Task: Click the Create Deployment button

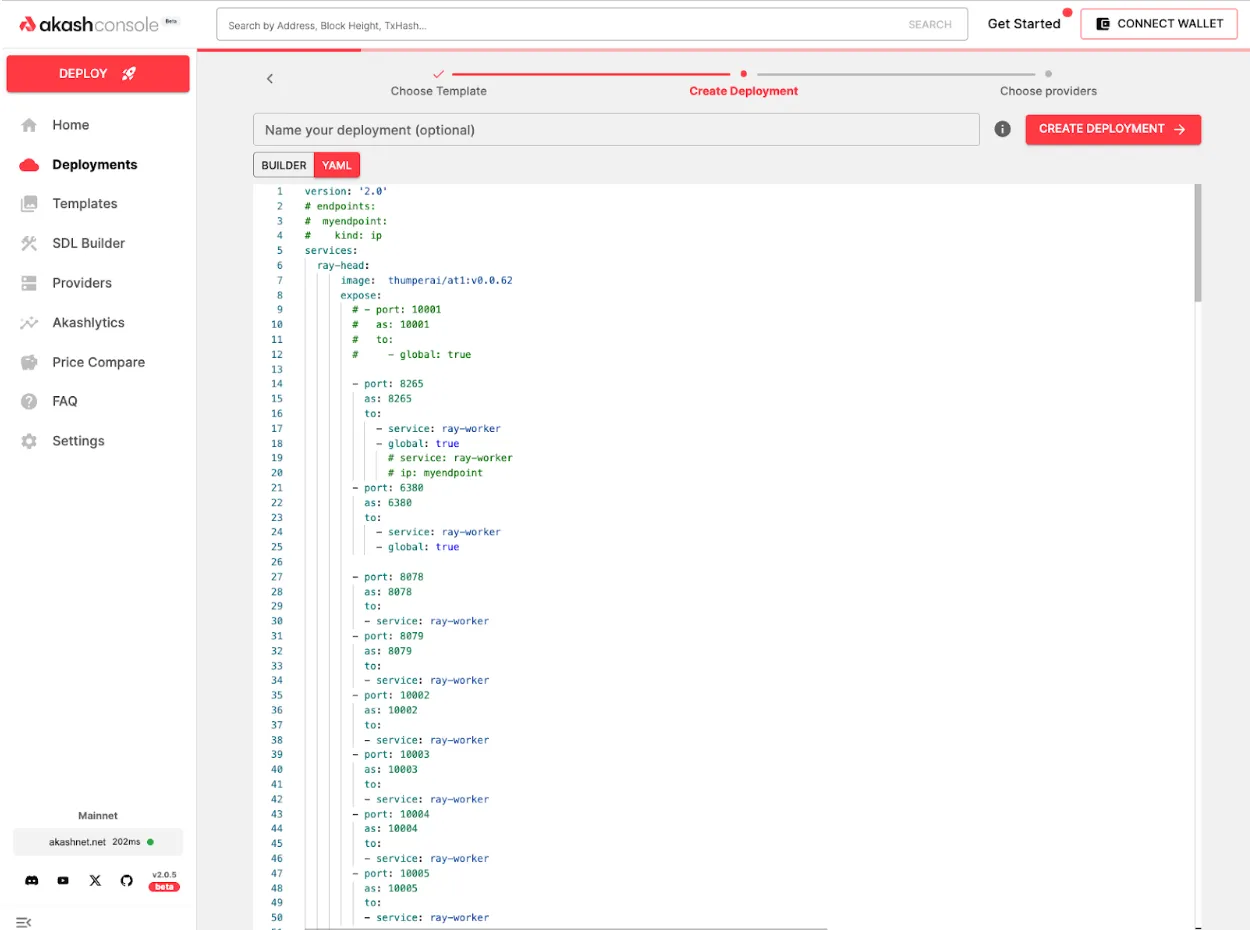Action: 1112,129
